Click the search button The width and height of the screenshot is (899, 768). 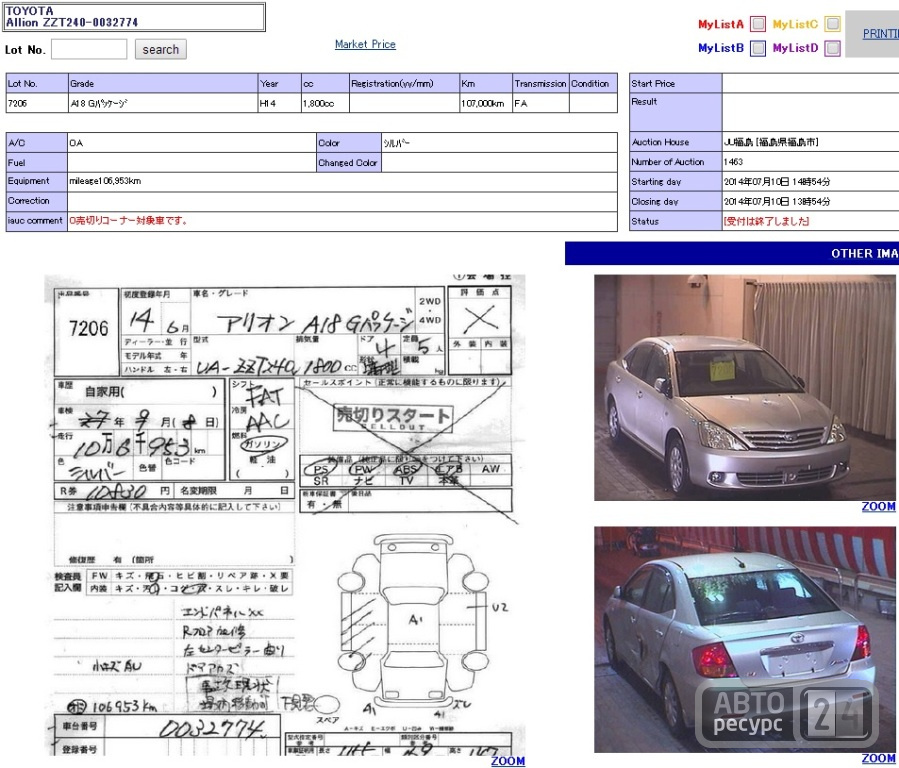point(161,49)
